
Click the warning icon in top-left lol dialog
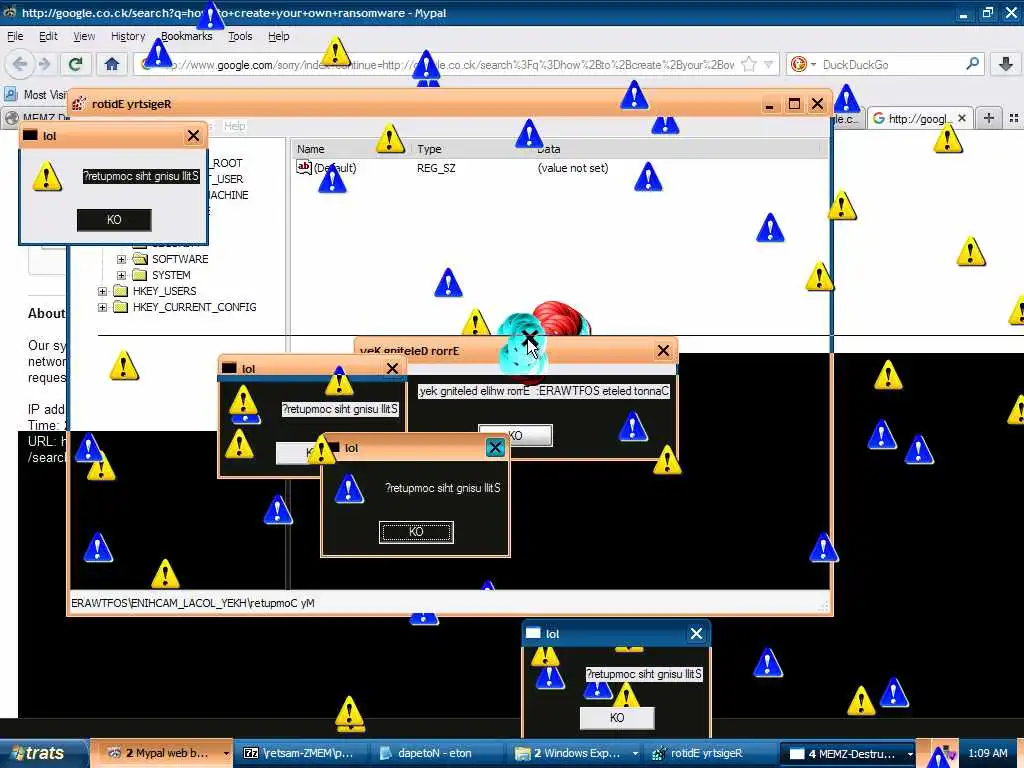pos(47,176)
